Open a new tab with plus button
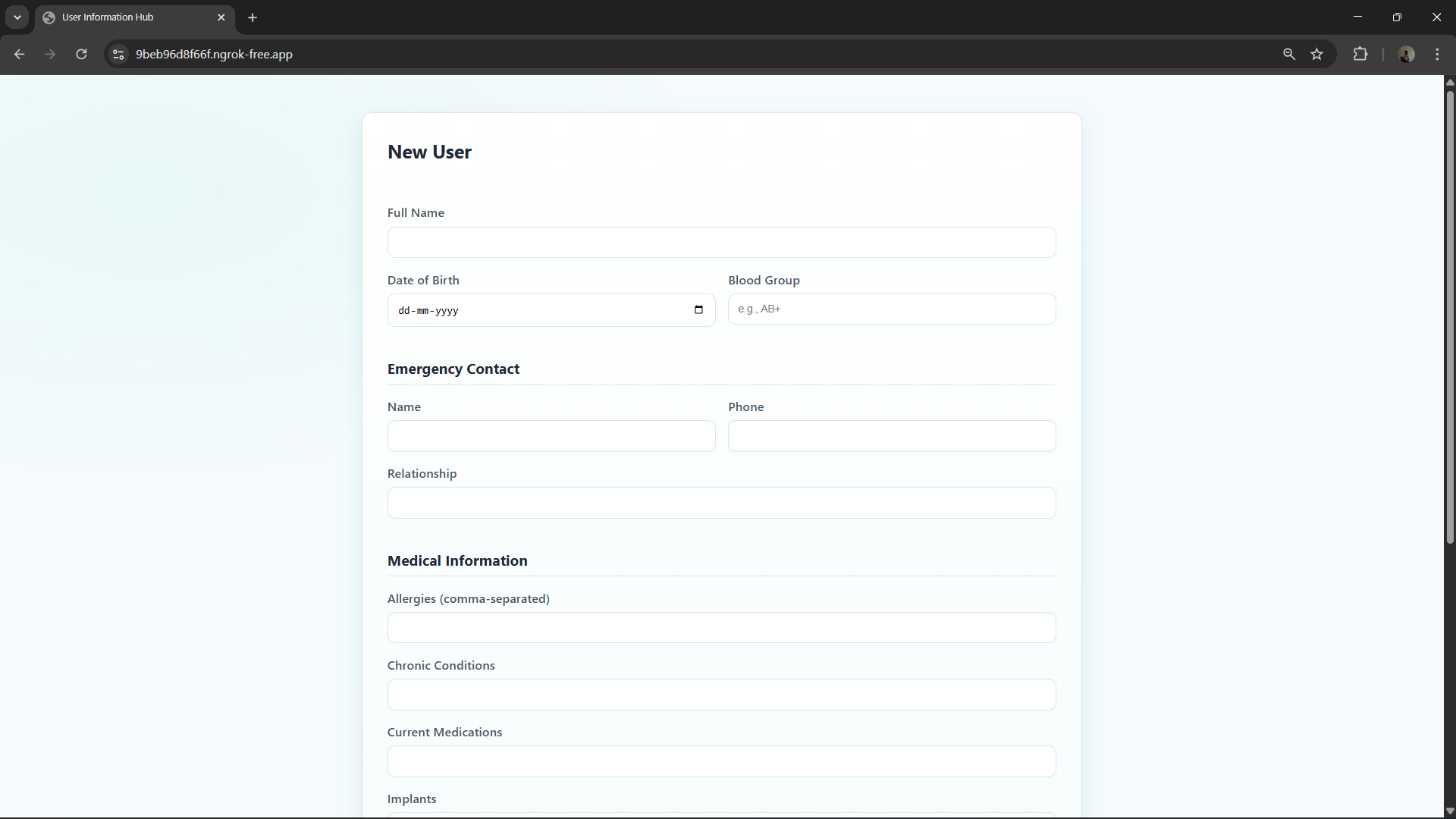The image size is (1456, 819). coord(253,17)
